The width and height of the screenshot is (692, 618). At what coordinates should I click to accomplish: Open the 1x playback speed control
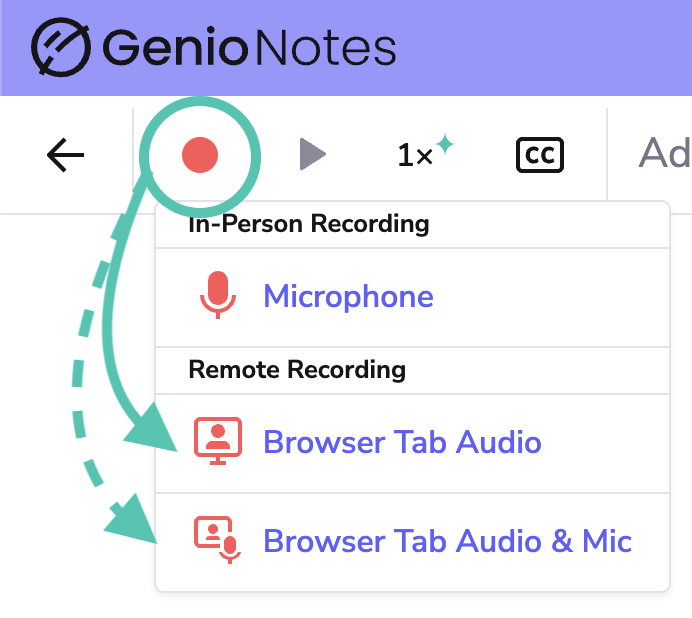point(425,151)
